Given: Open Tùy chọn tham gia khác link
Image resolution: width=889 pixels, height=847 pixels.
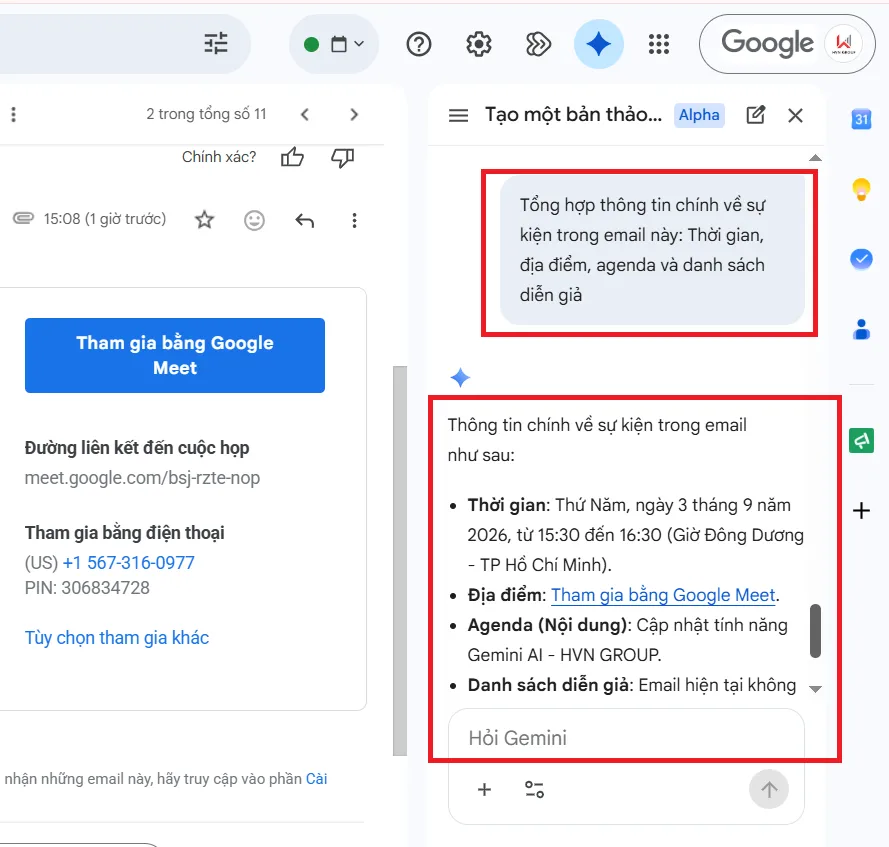Looking at the screenshot, I should click(x=117, y=638).
